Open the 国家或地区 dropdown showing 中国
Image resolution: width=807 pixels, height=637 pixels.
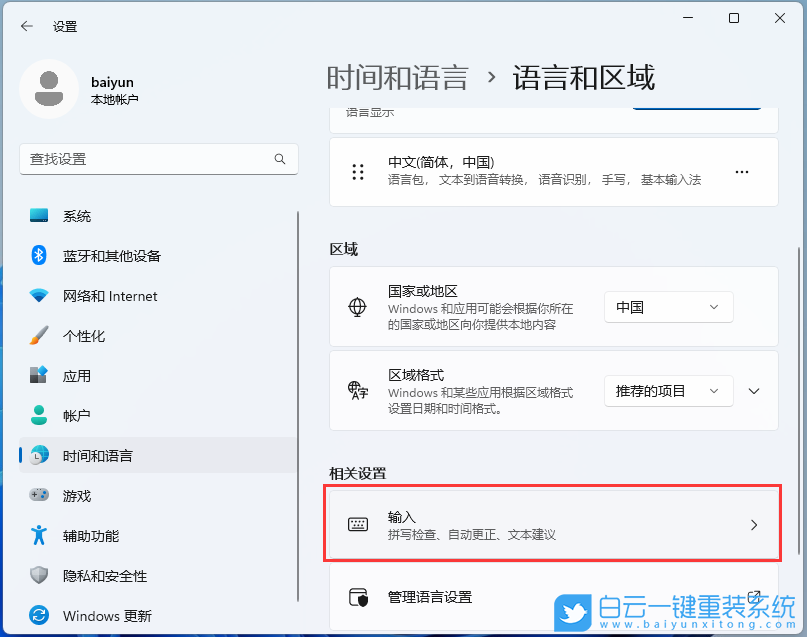click(x=668, y=307)
